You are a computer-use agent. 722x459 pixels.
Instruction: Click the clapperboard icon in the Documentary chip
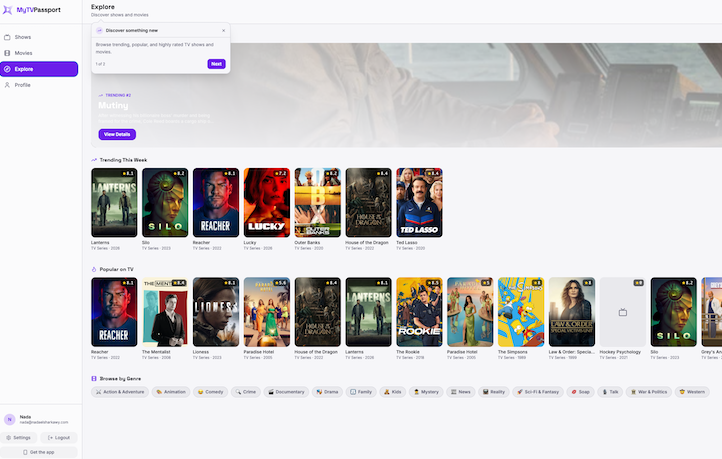point(271,392)
